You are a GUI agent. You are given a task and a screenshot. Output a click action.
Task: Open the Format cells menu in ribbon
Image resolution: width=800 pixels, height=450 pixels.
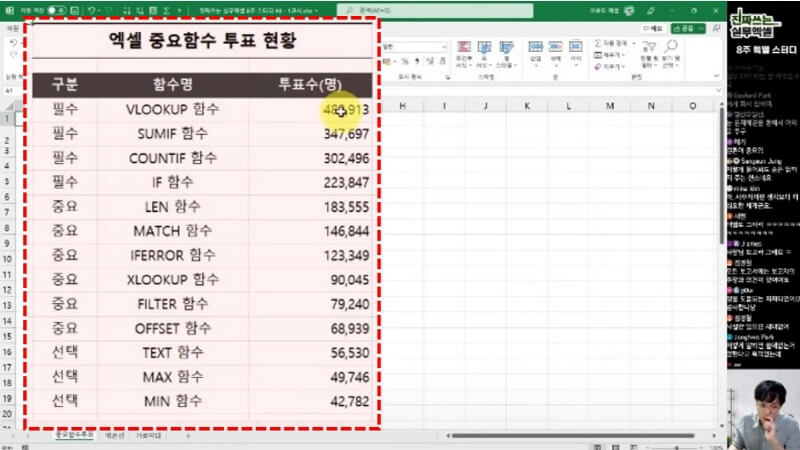[x=575, y=53]
